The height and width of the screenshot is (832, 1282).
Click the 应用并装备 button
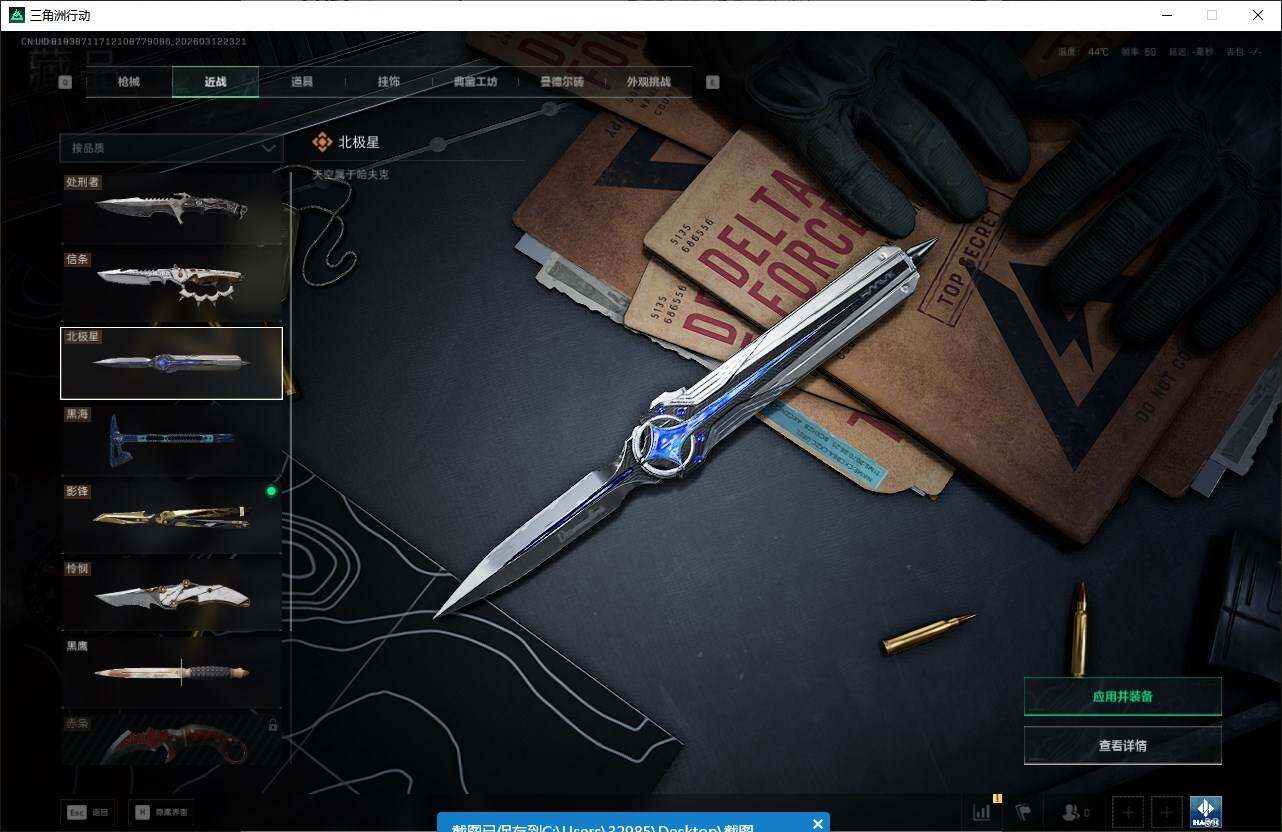pyautogui.click(x=1122, y=696)
